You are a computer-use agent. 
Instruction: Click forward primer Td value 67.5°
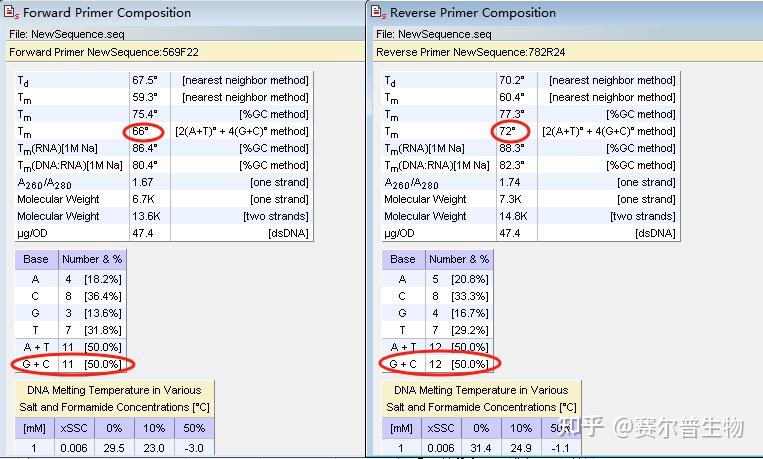pyautogui.click(x=145, y=80)
